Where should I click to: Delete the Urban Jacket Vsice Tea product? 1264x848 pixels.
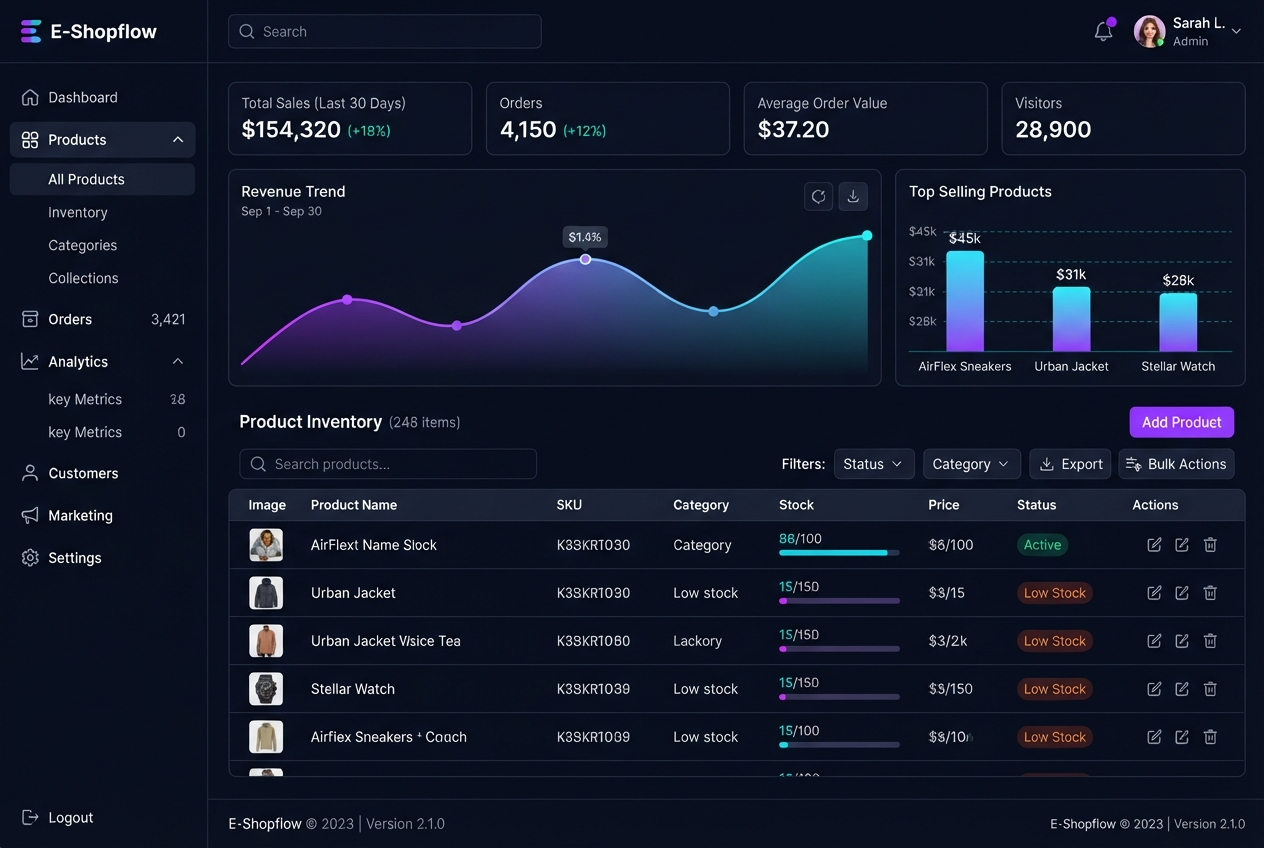pyautogui.click(x=1210, y=641)
